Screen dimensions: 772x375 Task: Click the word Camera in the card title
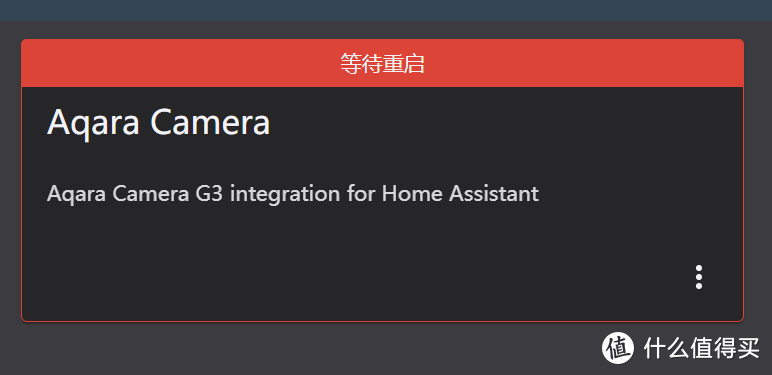click(x=210, y=122)
